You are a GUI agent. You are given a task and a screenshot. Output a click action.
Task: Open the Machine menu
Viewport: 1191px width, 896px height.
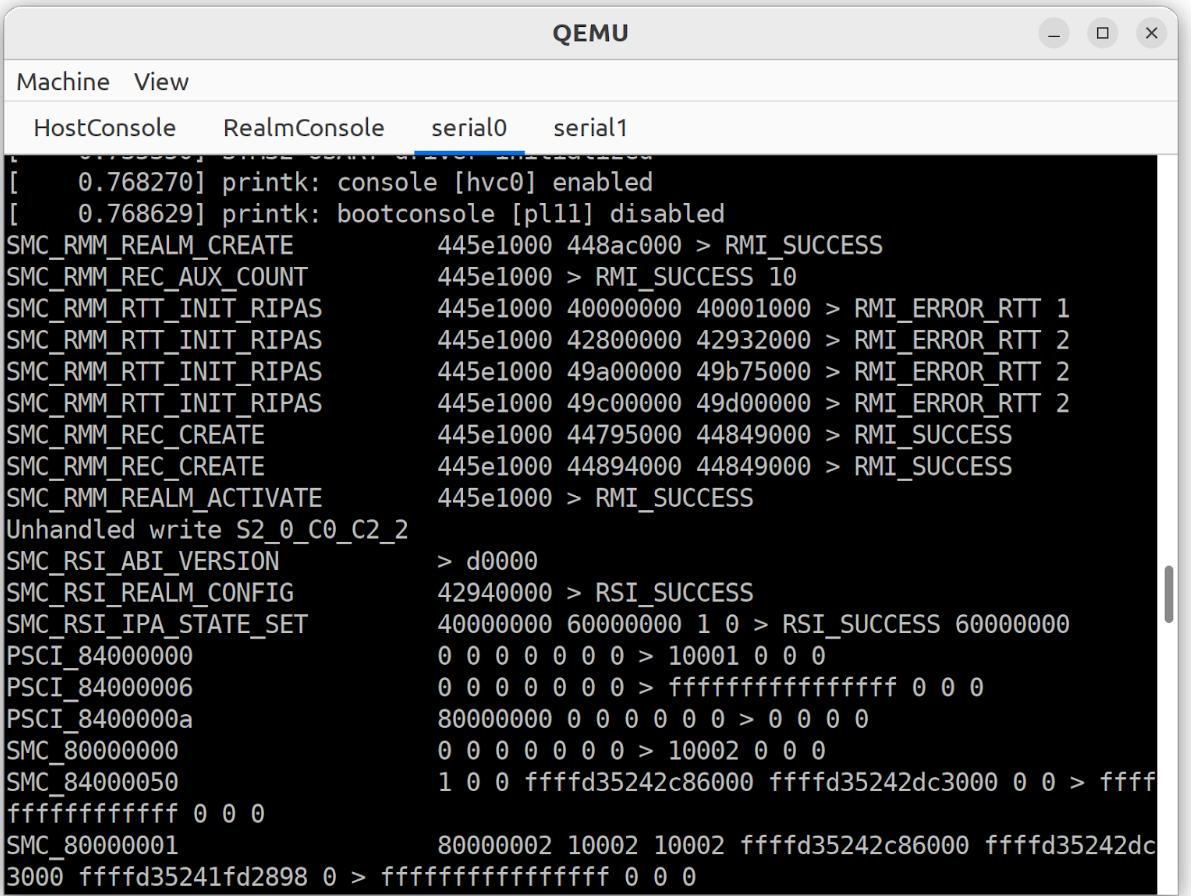(x=63, y=81)
